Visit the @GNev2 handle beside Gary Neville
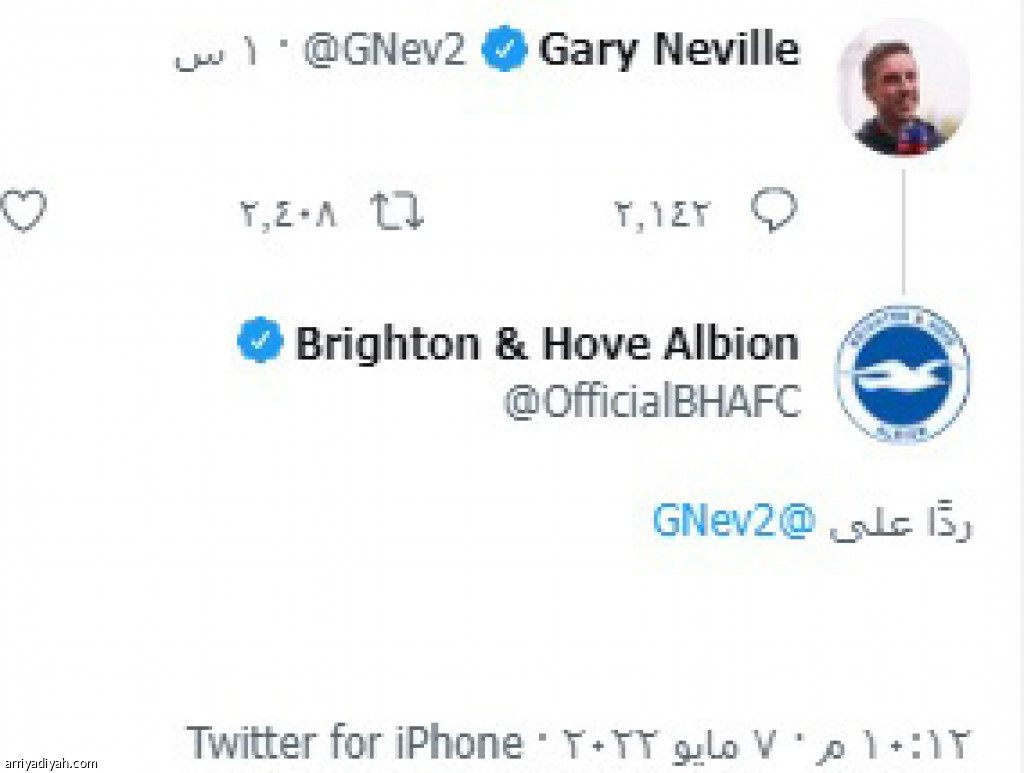Screen dimensions: 1024x773 point(385,50)
